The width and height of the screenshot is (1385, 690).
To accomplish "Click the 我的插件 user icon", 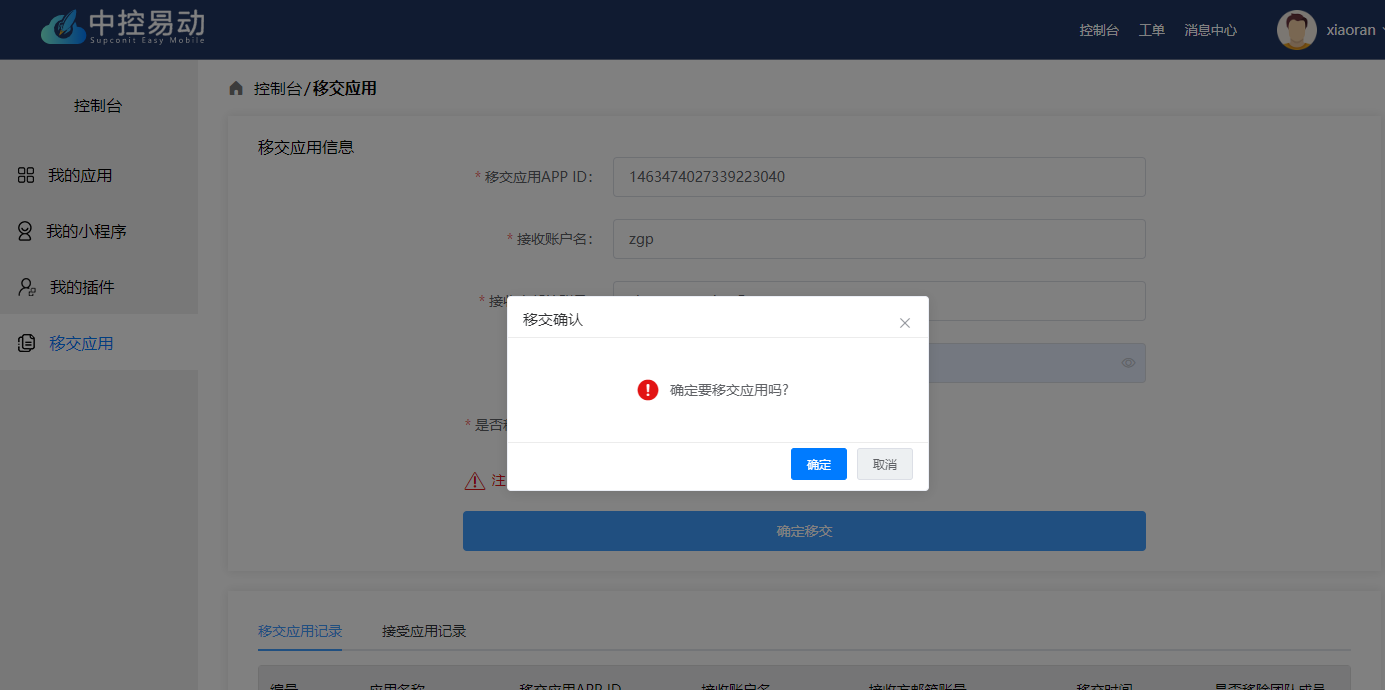I will pyautogui.click(x=27, y=287).
